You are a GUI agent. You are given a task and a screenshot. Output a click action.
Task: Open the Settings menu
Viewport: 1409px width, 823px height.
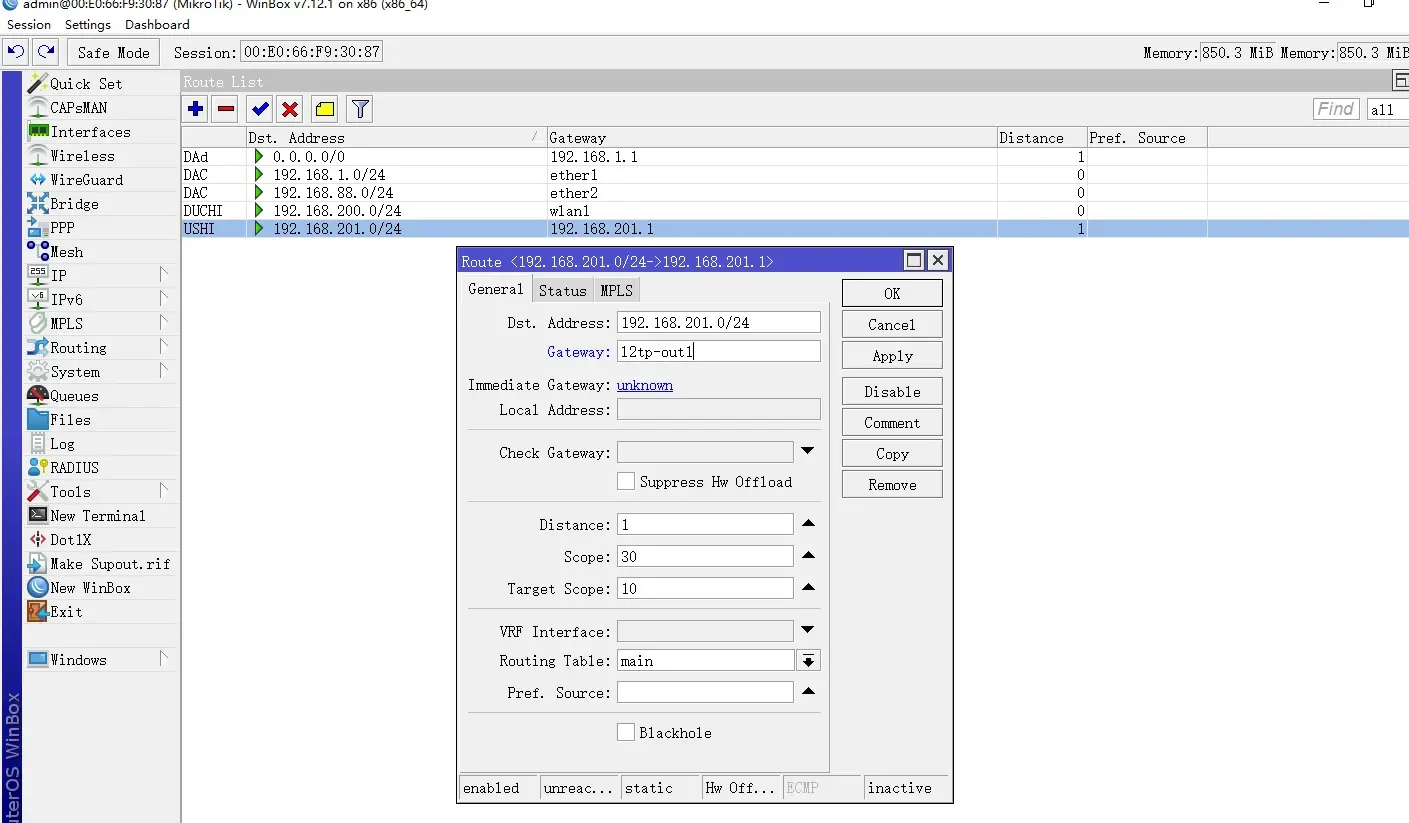[x=88, y=24]
